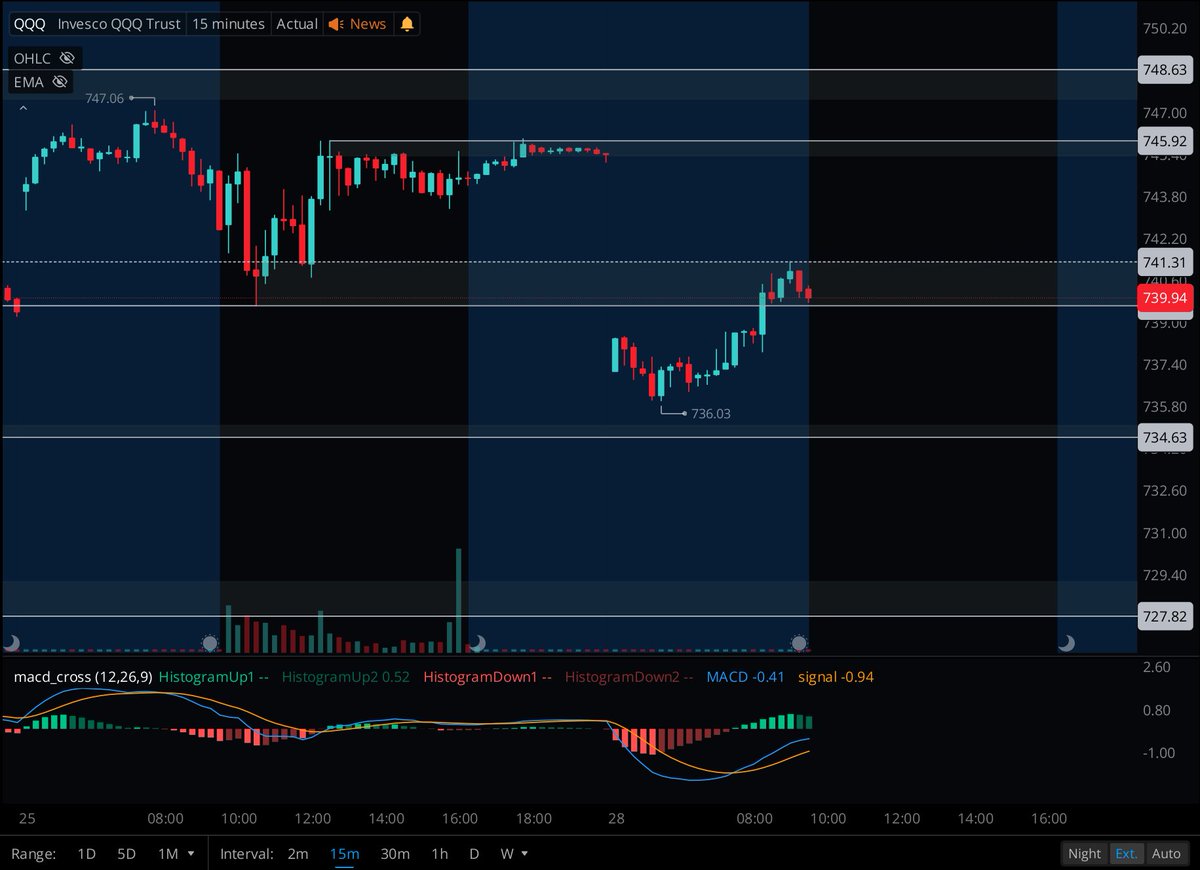The image size is (1200, 870).
Task: Select the 741.31 dotted line label
Action: click(1164, 262)
